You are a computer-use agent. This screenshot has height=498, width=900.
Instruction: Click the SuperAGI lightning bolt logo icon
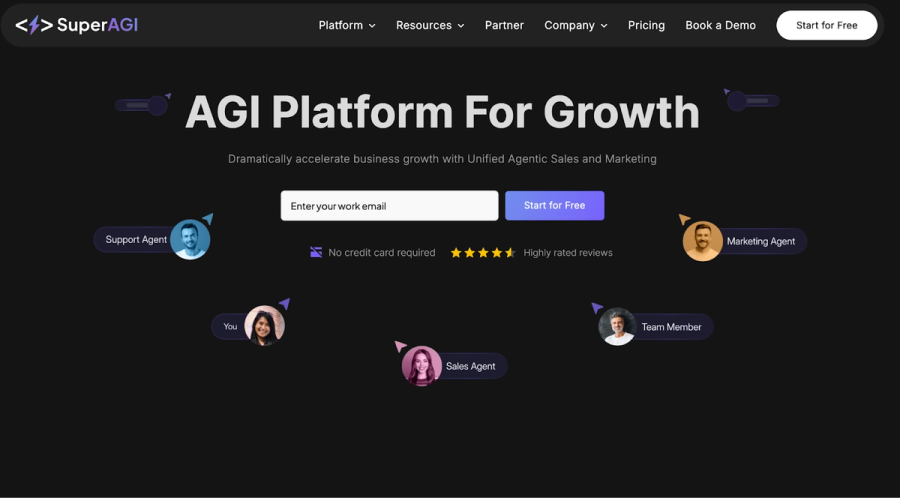[34, 25]
